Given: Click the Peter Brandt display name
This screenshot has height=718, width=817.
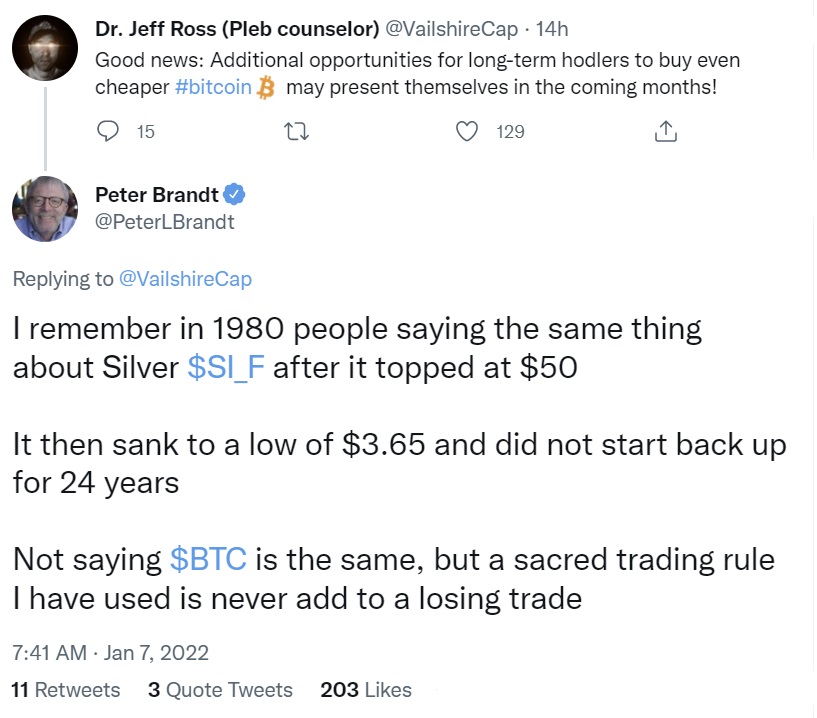Looking at the screenshot, I should click(x=157, y=195).
